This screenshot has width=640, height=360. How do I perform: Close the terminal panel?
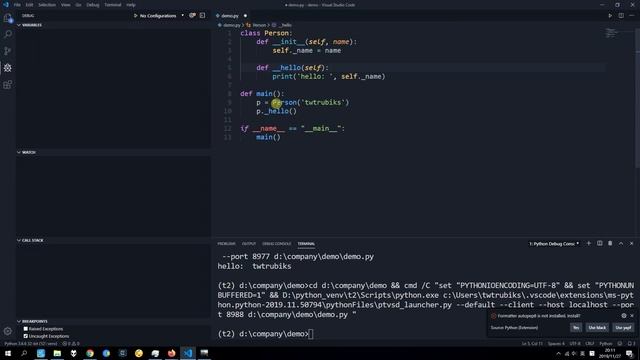pyautogui.click(x=631, y=243)
